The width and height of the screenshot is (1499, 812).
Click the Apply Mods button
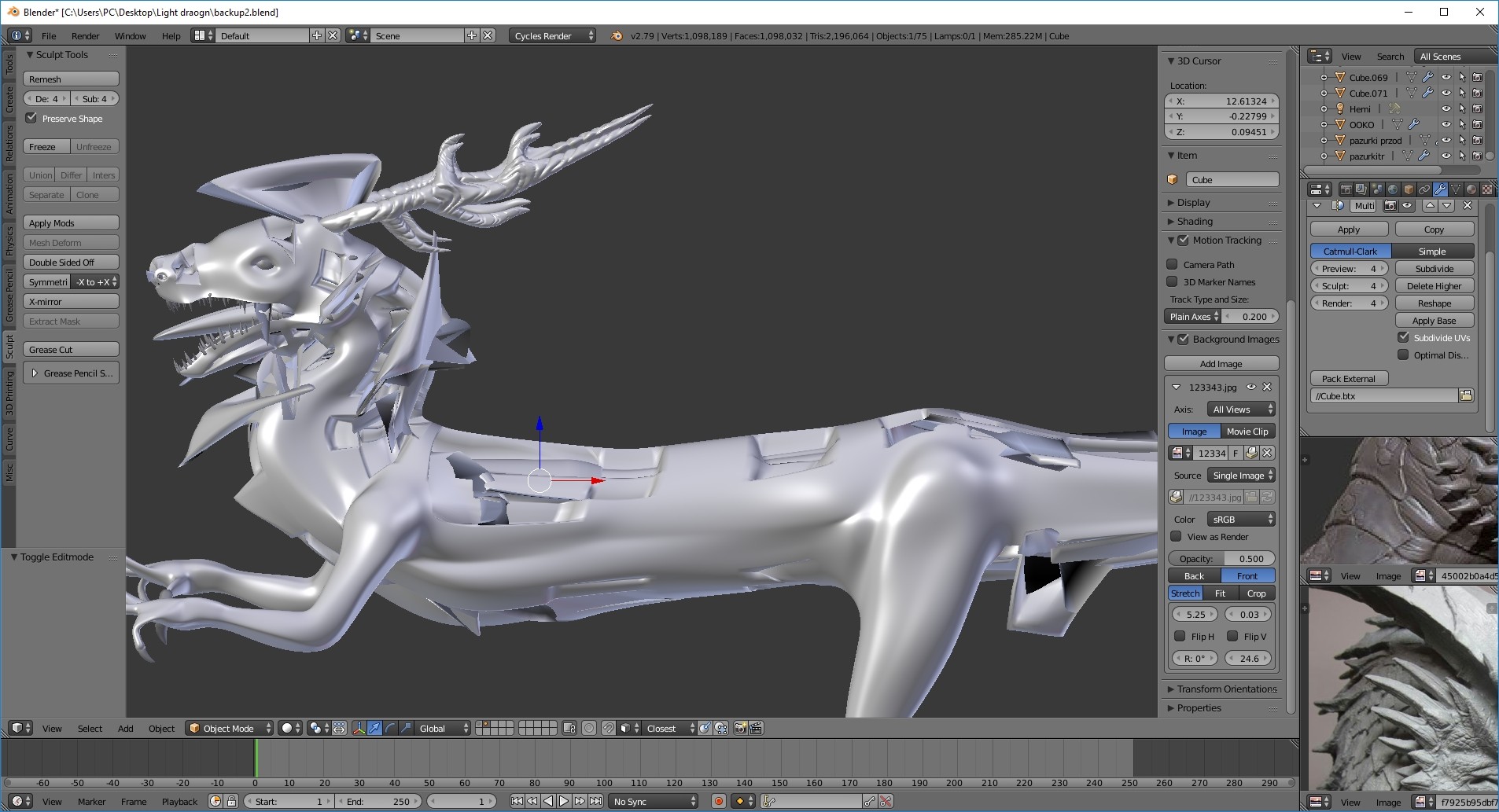point(71,223)
